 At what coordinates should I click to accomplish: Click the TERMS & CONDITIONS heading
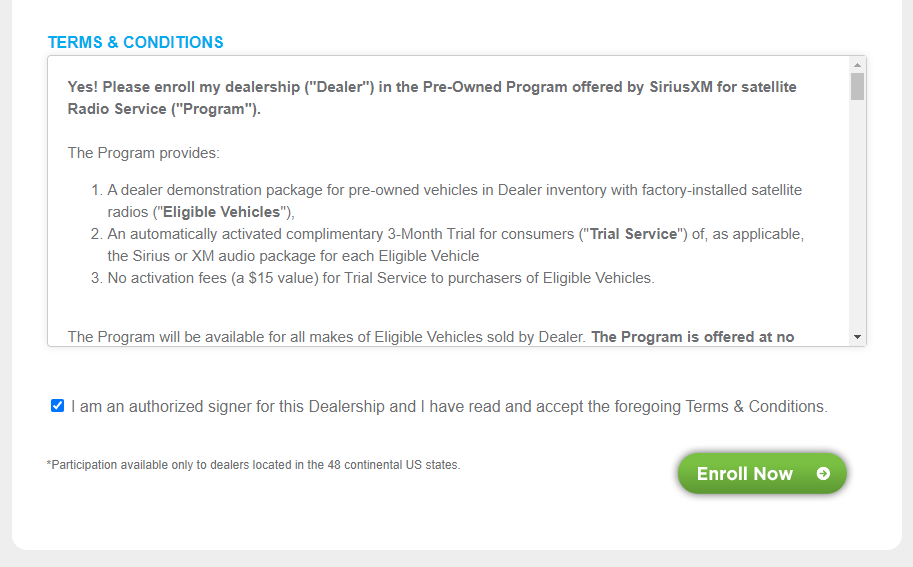[x=135, y=42]
